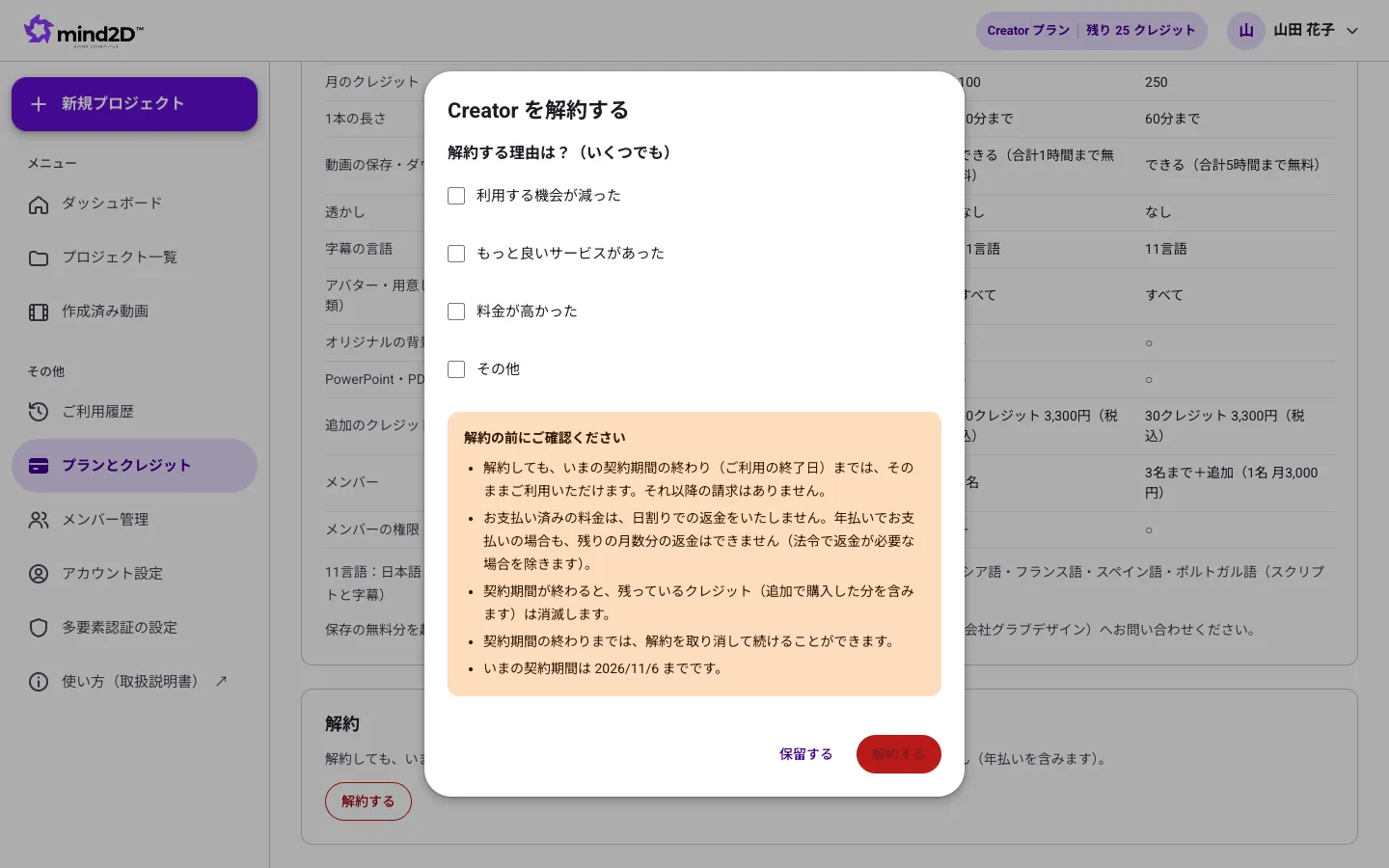
Task: Expand the 山田 花子 account chevron
Action: coord(1352,31)
